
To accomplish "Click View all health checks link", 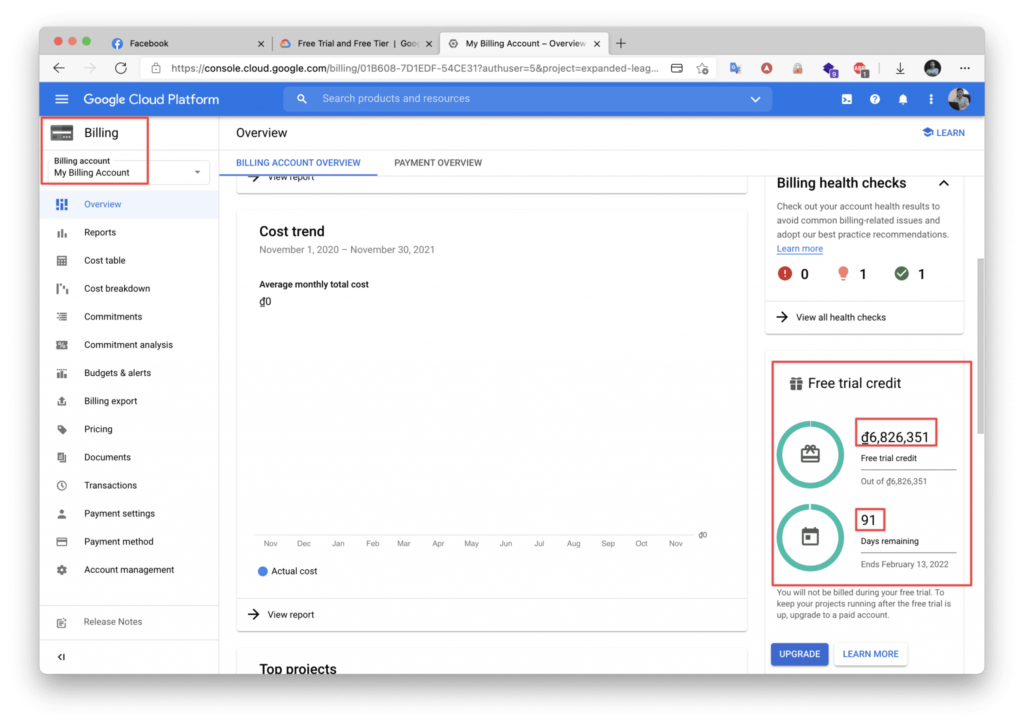I will [x=840, y=317].
